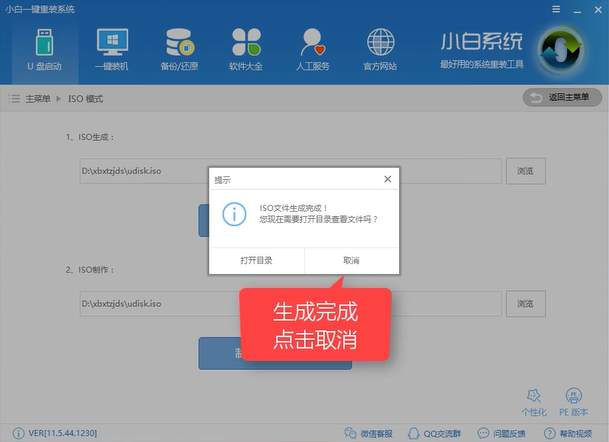Click 打开目录 in the dialog
This screenshot has height=442, width=609.
256,260
